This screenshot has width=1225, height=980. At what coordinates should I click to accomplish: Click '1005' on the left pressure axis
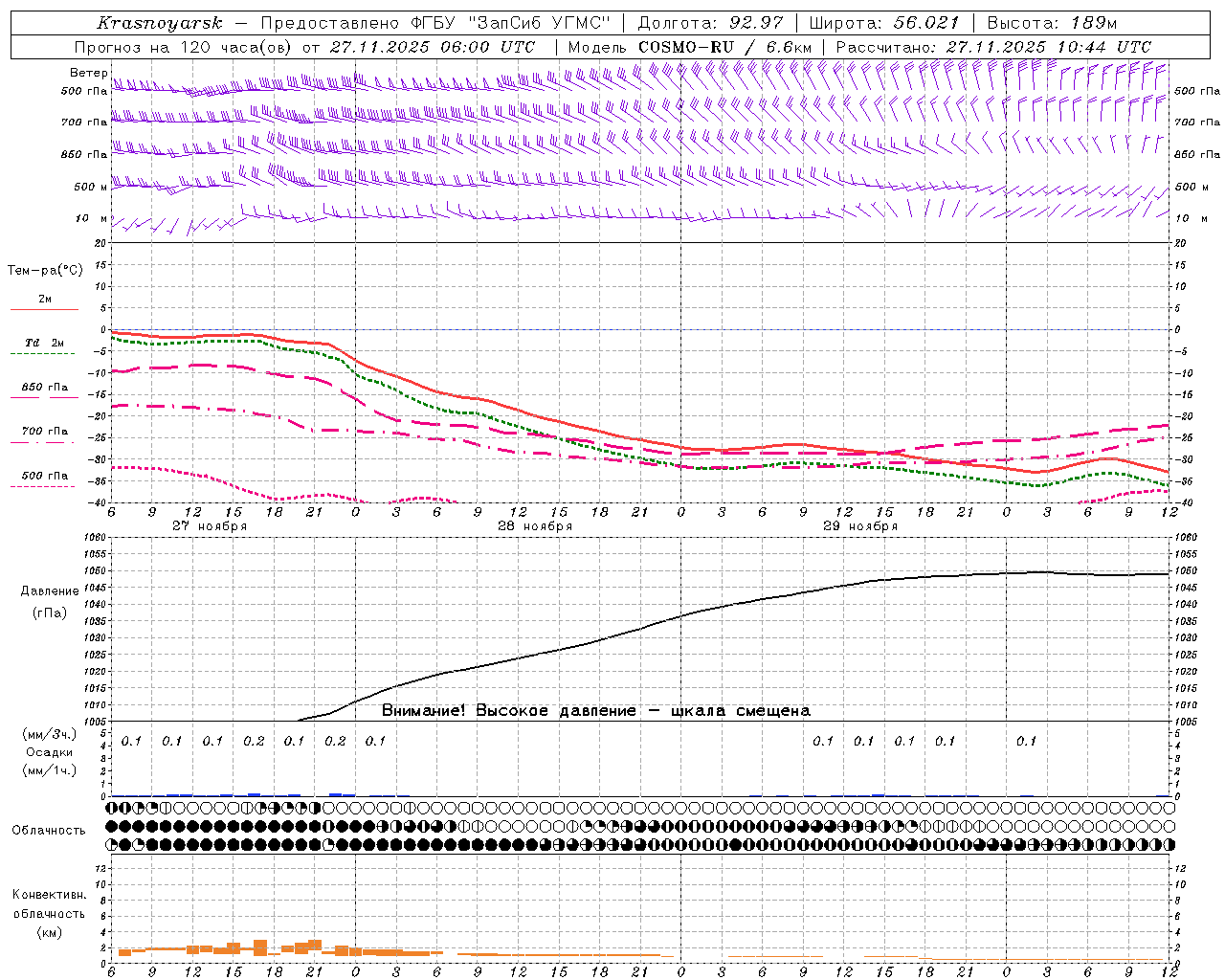coord(96,722)
